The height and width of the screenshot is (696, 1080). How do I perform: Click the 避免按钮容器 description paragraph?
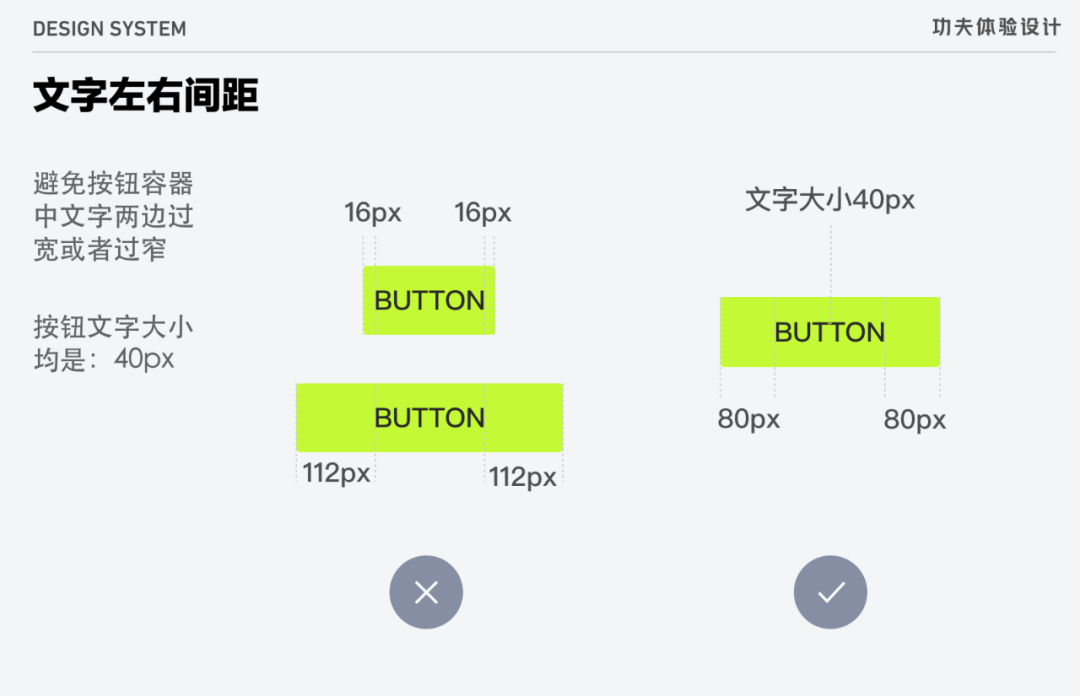[x=113, y=216]
